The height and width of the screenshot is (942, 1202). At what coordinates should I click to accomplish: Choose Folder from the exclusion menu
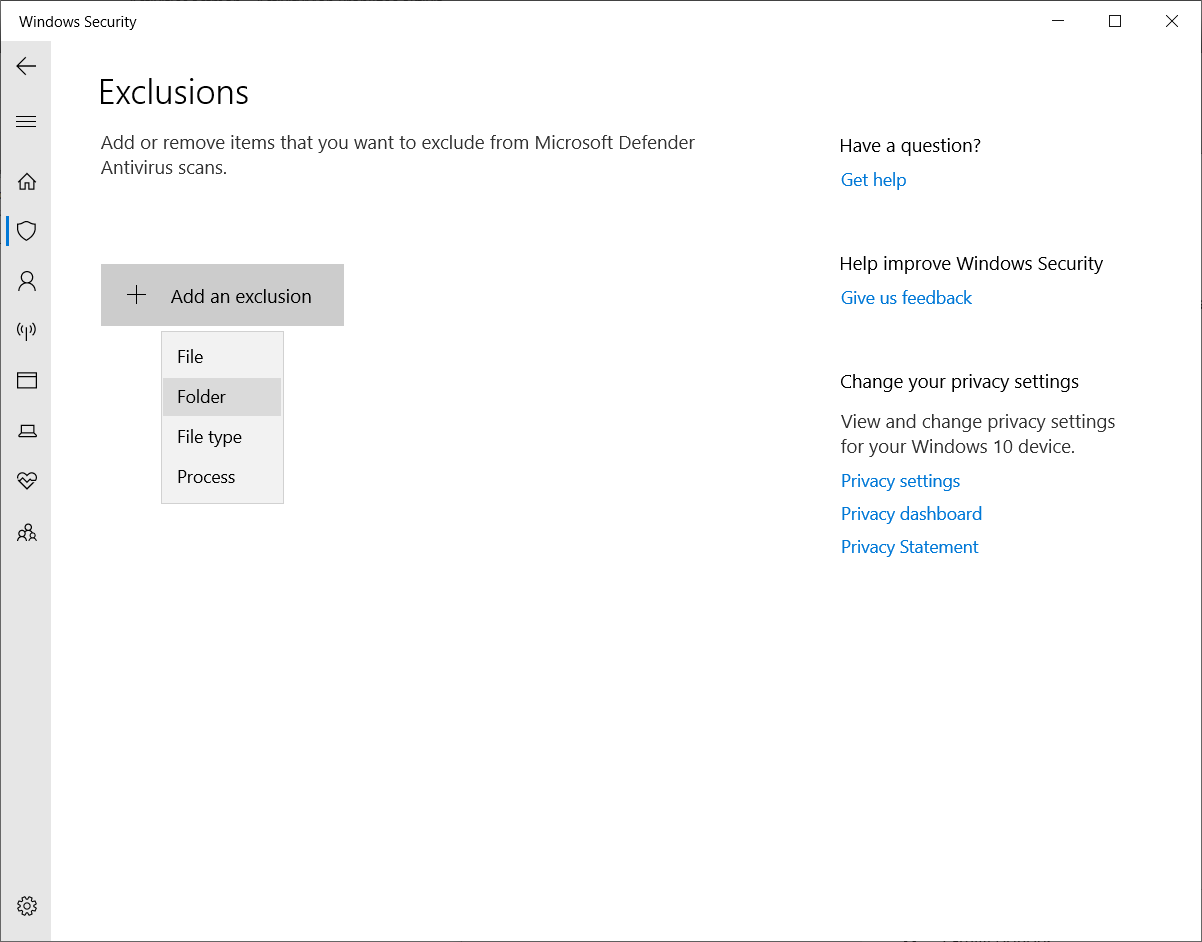[222, 397]
